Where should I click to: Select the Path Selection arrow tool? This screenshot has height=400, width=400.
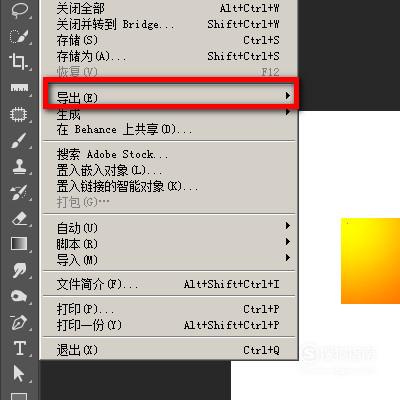click(19, 373)
